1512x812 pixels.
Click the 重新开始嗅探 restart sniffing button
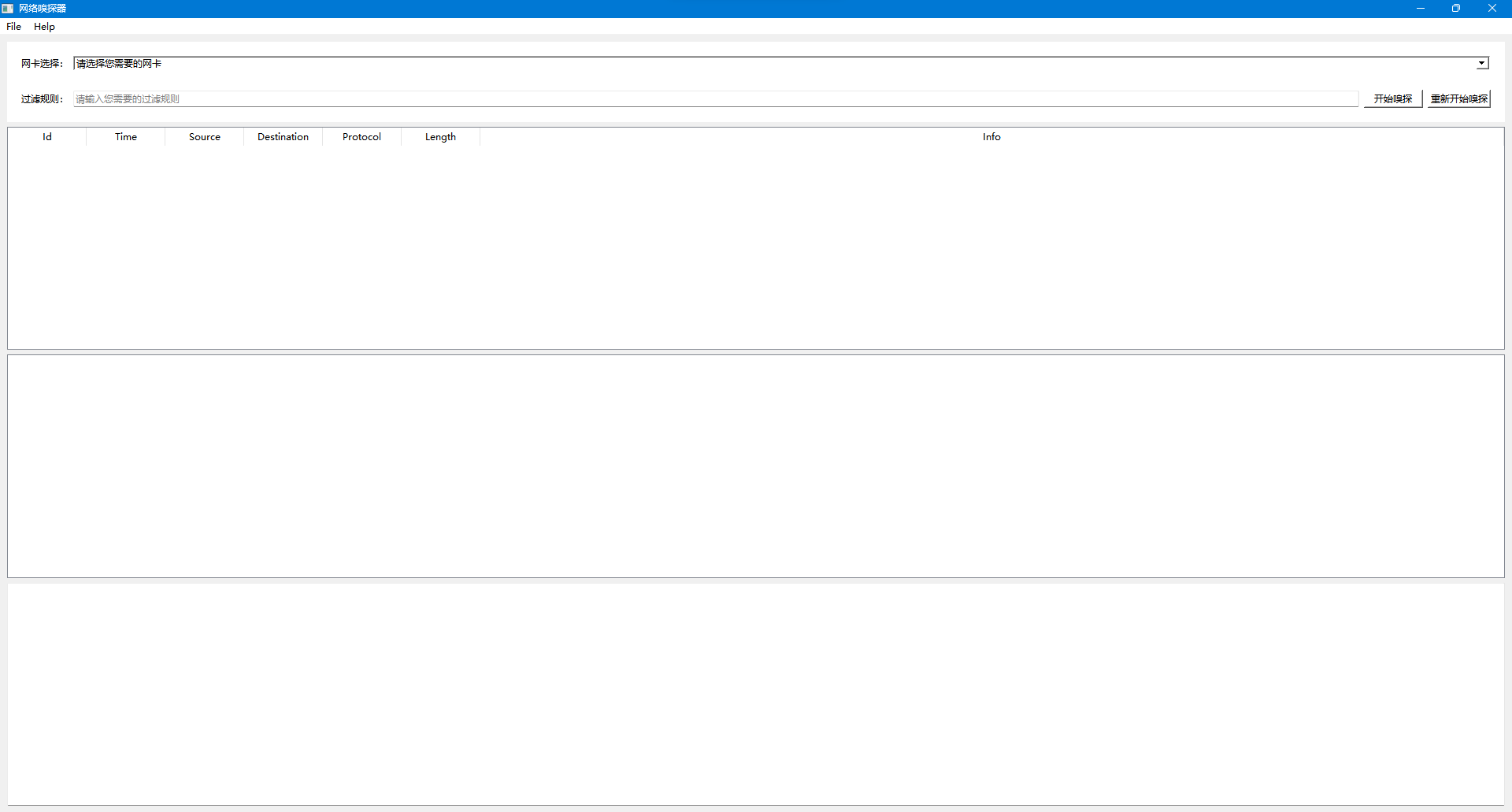tap(1458, 99)
